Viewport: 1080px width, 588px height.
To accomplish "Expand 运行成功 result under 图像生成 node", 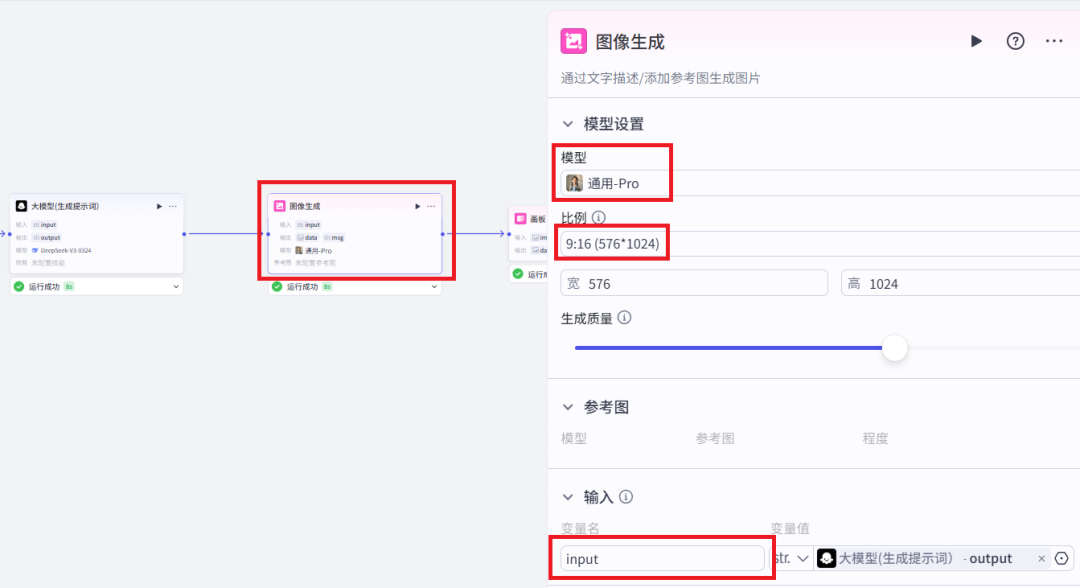I will point(435,287).
